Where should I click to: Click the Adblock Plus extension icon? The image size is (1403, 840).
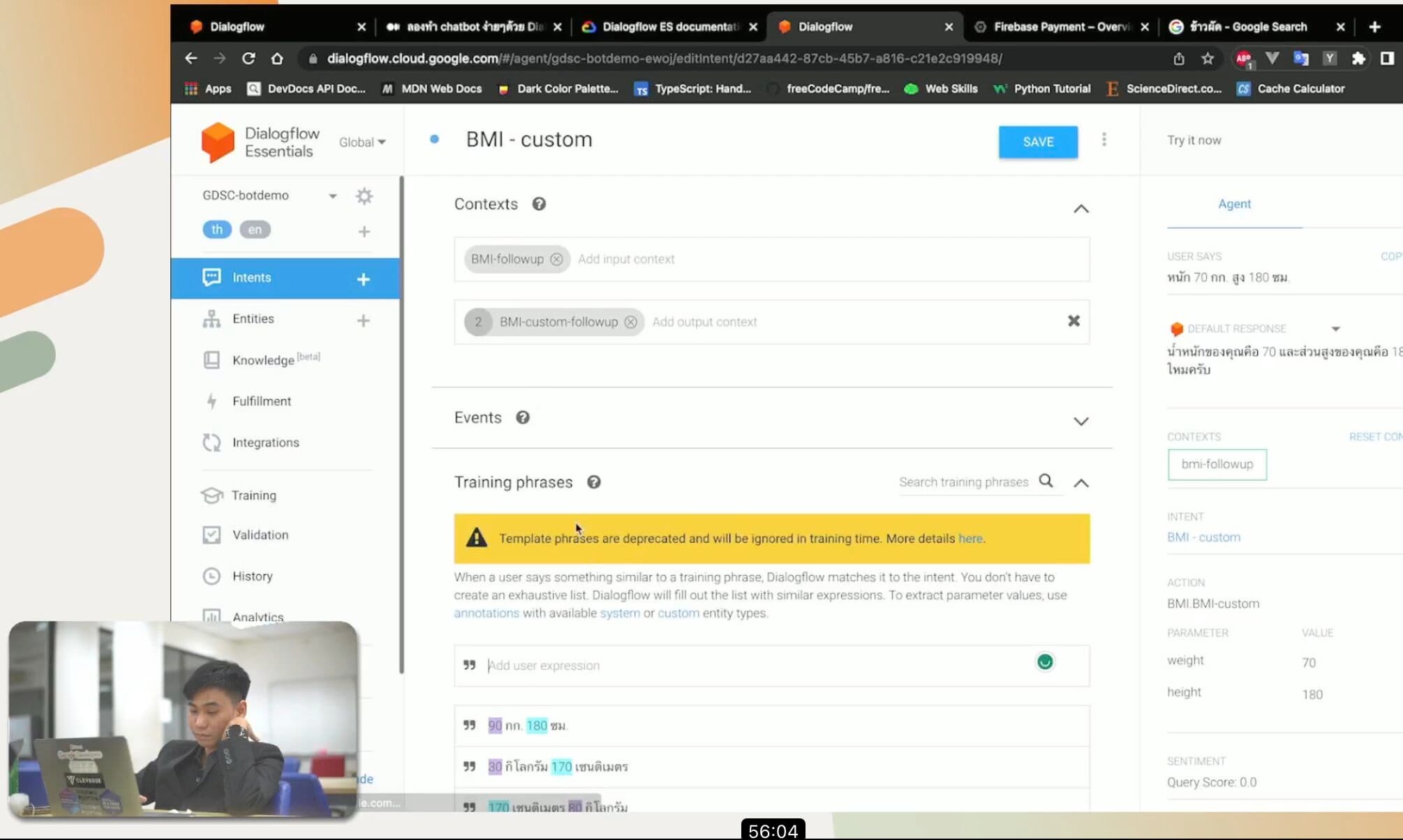(x=1244, y=59)
